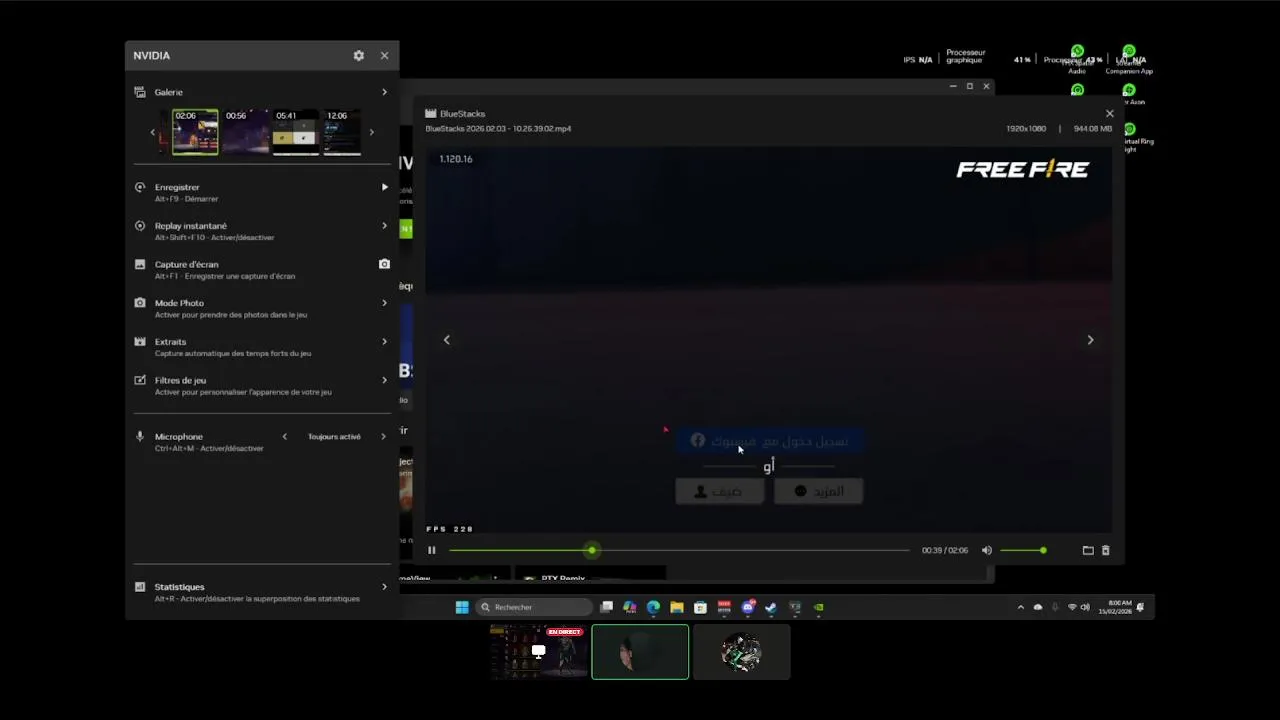Select Capture d'écran menu entry
Viewport: 1280px width, 720px height.
pyautogui.click(x=262, y=269)
